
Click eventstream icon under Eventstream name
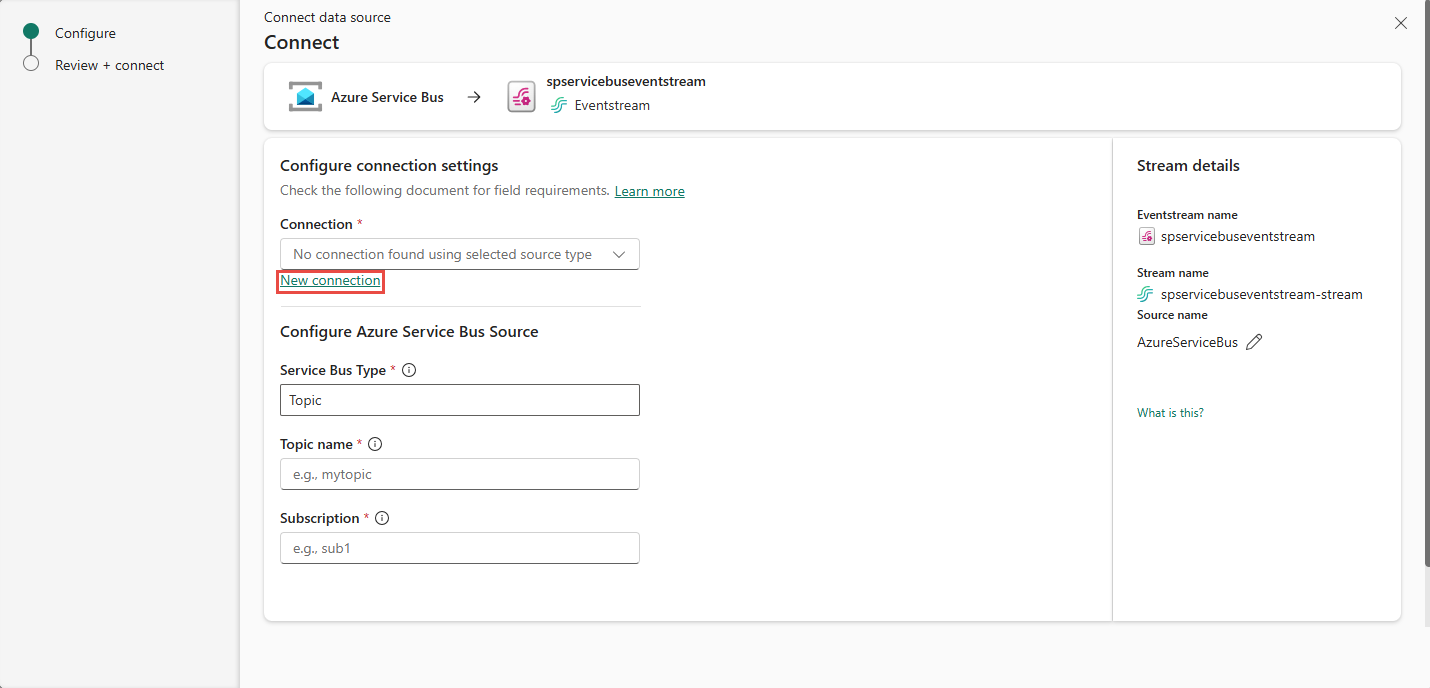pyautogui.click(x=1147, y=237)
